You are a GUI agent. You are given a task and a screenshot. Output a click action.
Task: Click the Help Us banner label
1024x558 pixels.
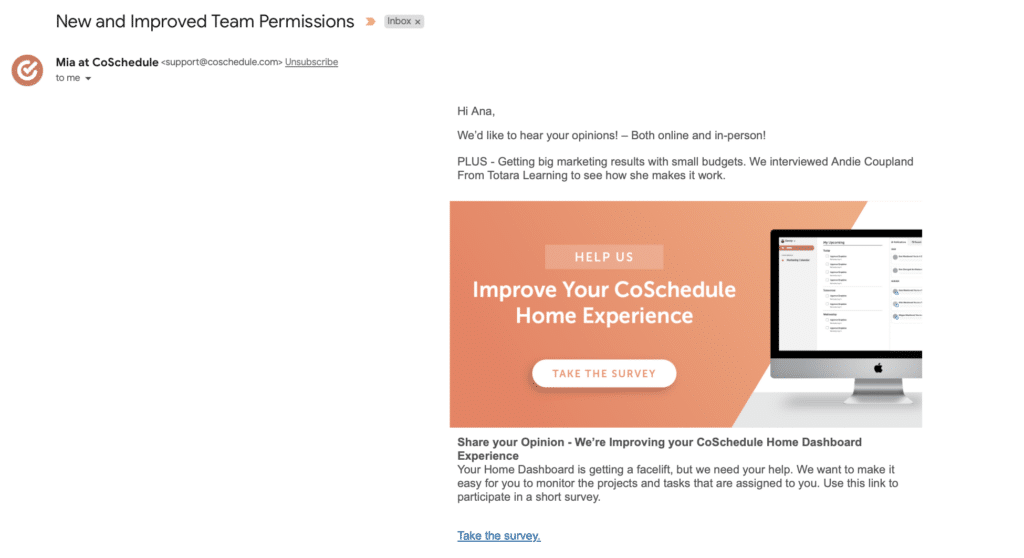(604, 257)
